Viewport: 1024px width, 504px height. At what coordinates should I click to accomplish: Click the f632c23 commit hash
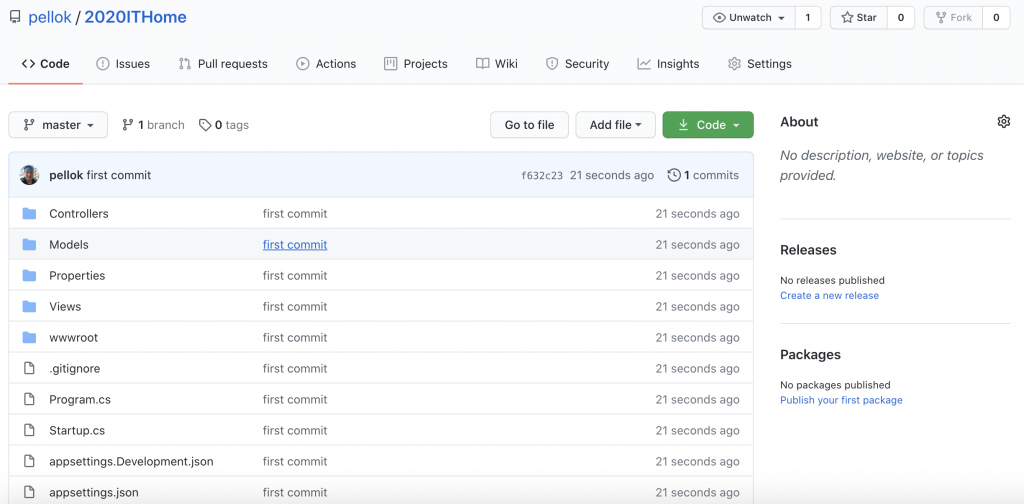tap(542, 176)
